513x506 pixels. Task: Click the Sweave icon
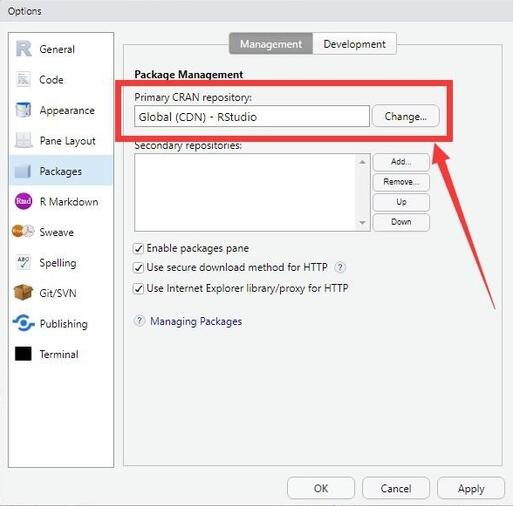pyautogui.click(x=23, y=232)
